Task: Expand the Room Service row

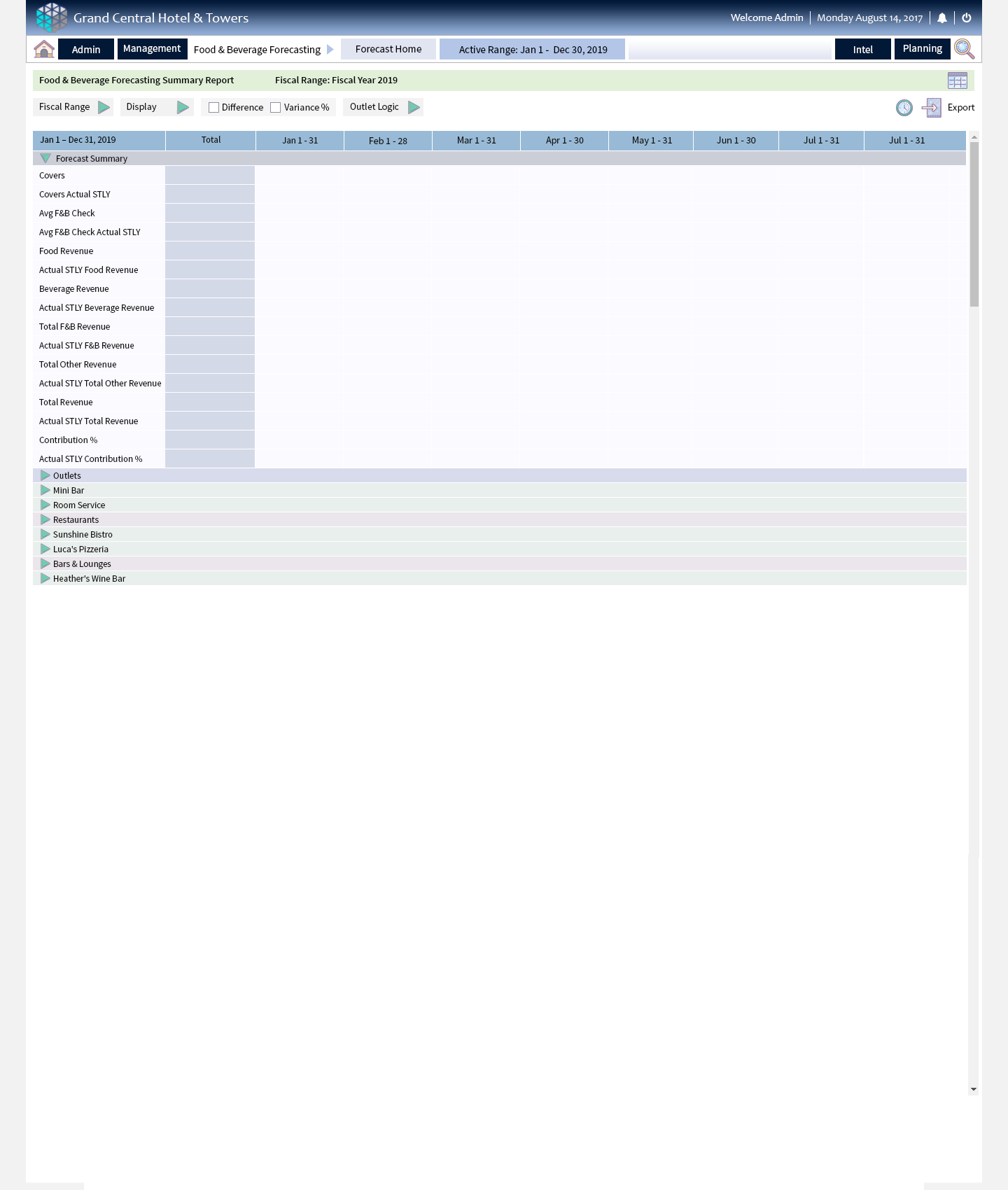Action: (45, 505)
